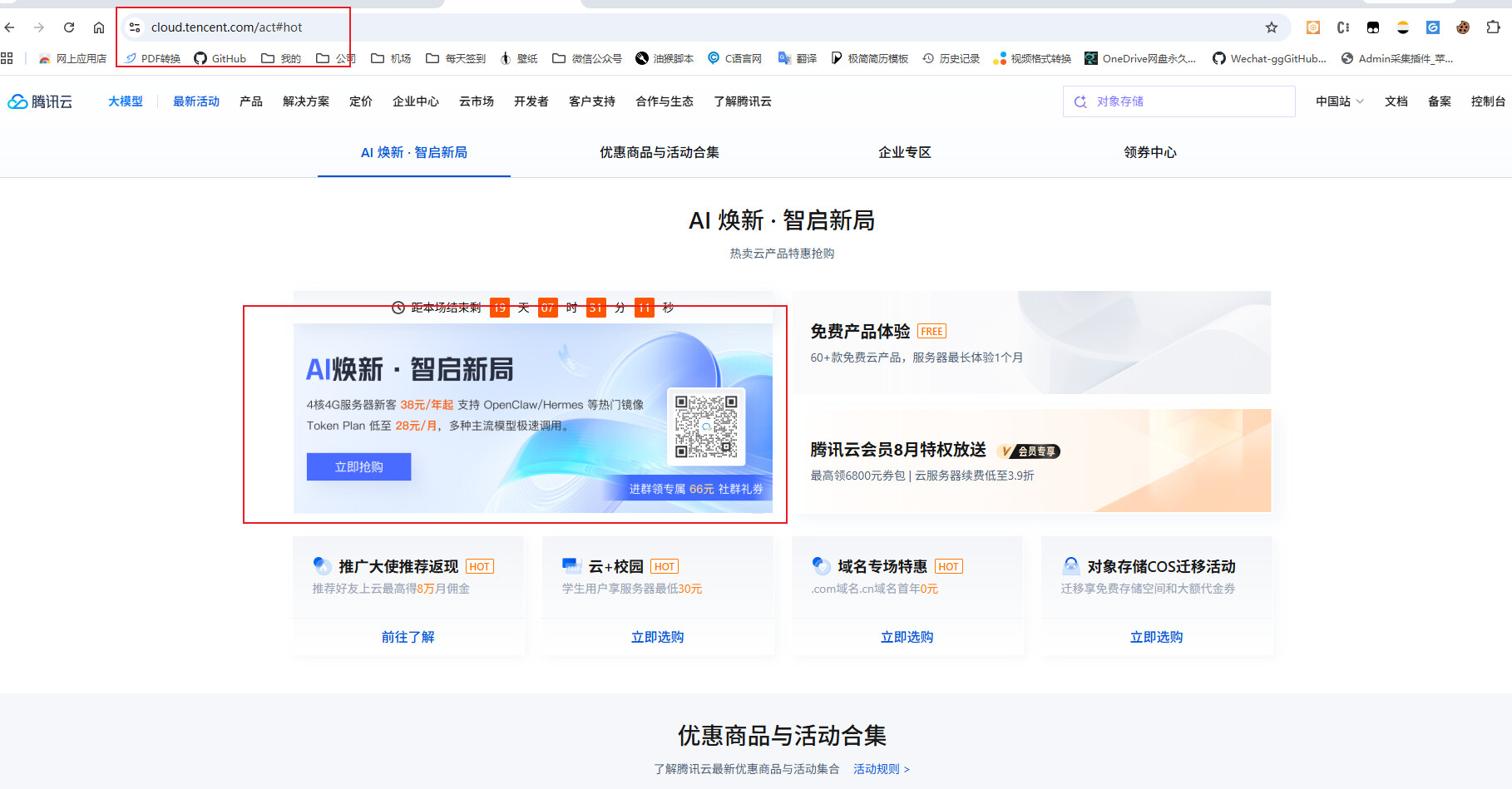Image resolution: width=1512 pixels, height=789 pixels.
Task: Open the 翻译 bookmark
Action: [x=798, y=58]
